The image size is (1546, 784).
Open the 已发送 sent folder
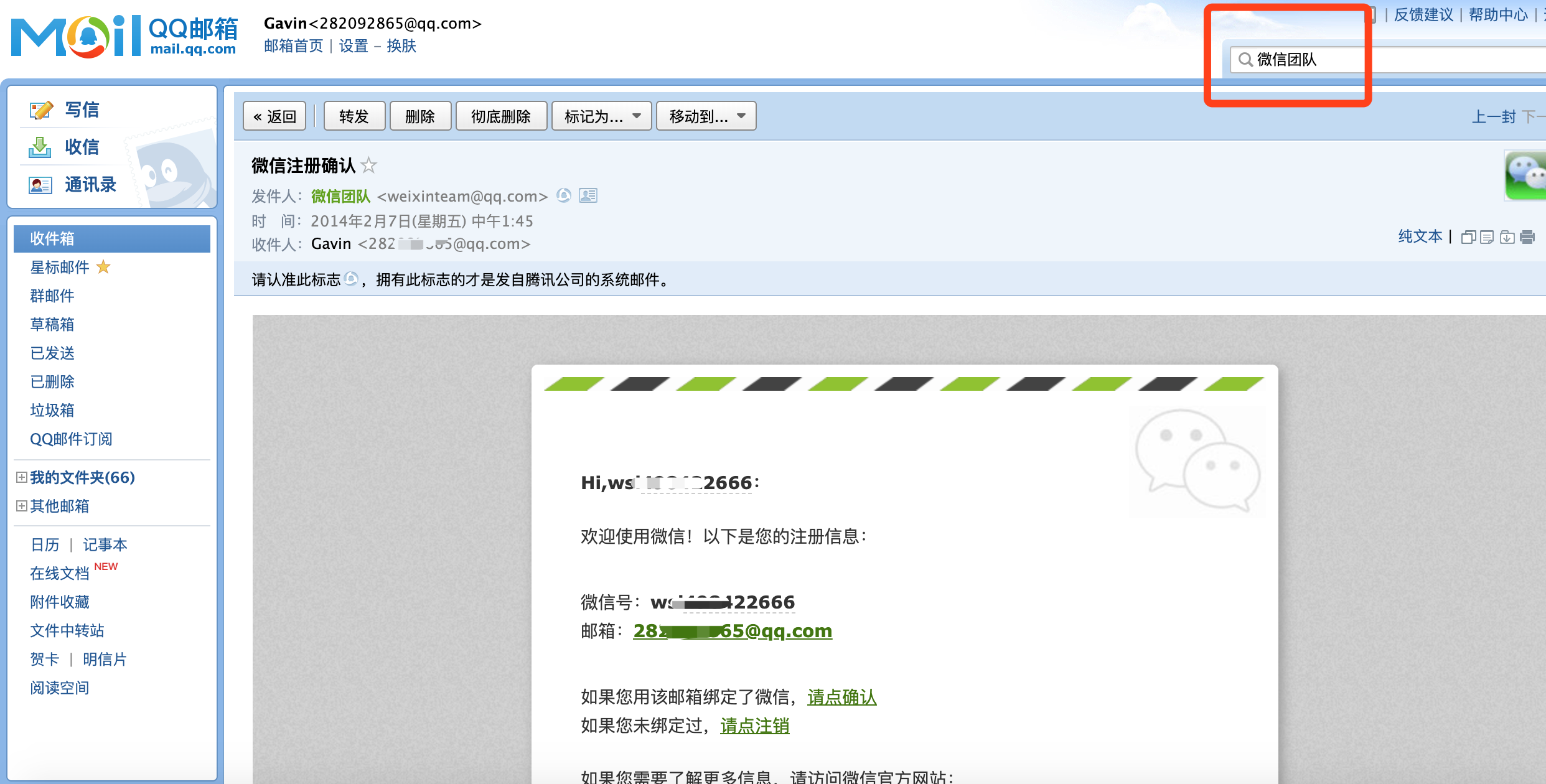[52, 353]
